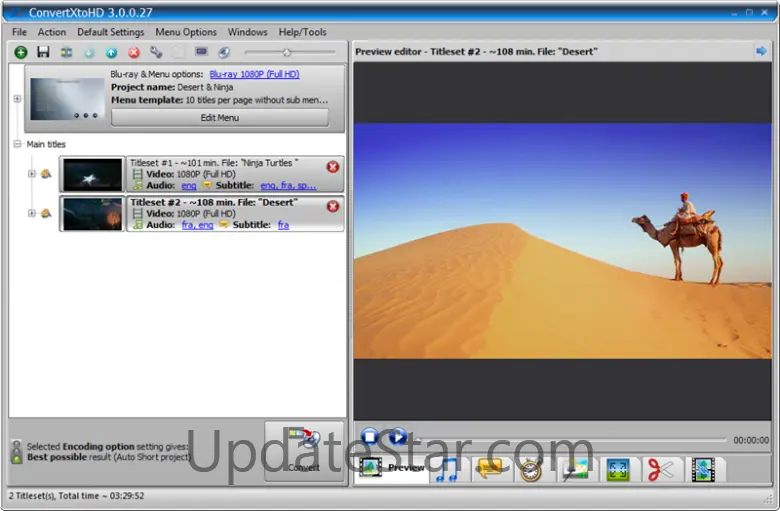
Task: Open the Windows menu
Action: tap(247, 32)
